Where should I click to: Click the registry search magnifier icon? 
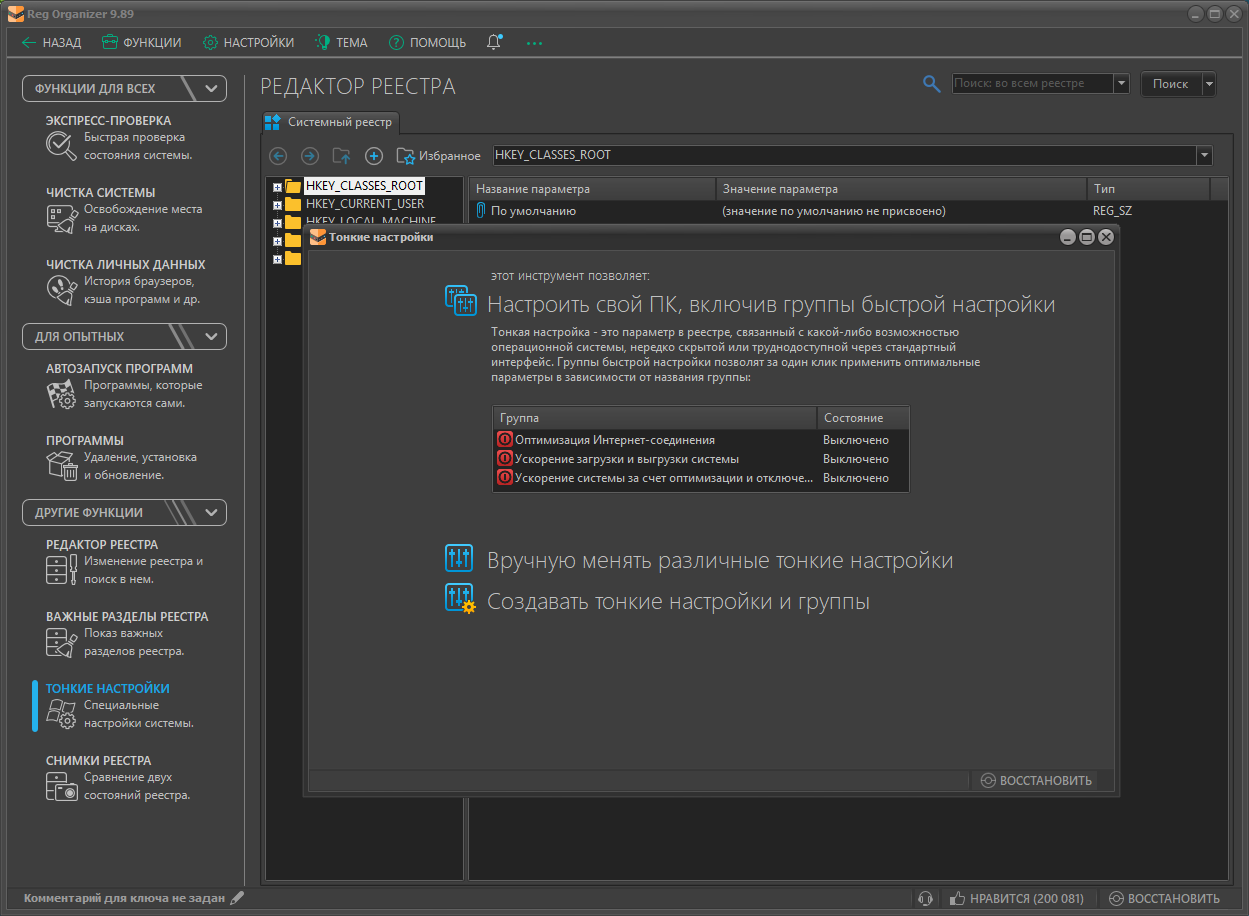click(931, 84)
